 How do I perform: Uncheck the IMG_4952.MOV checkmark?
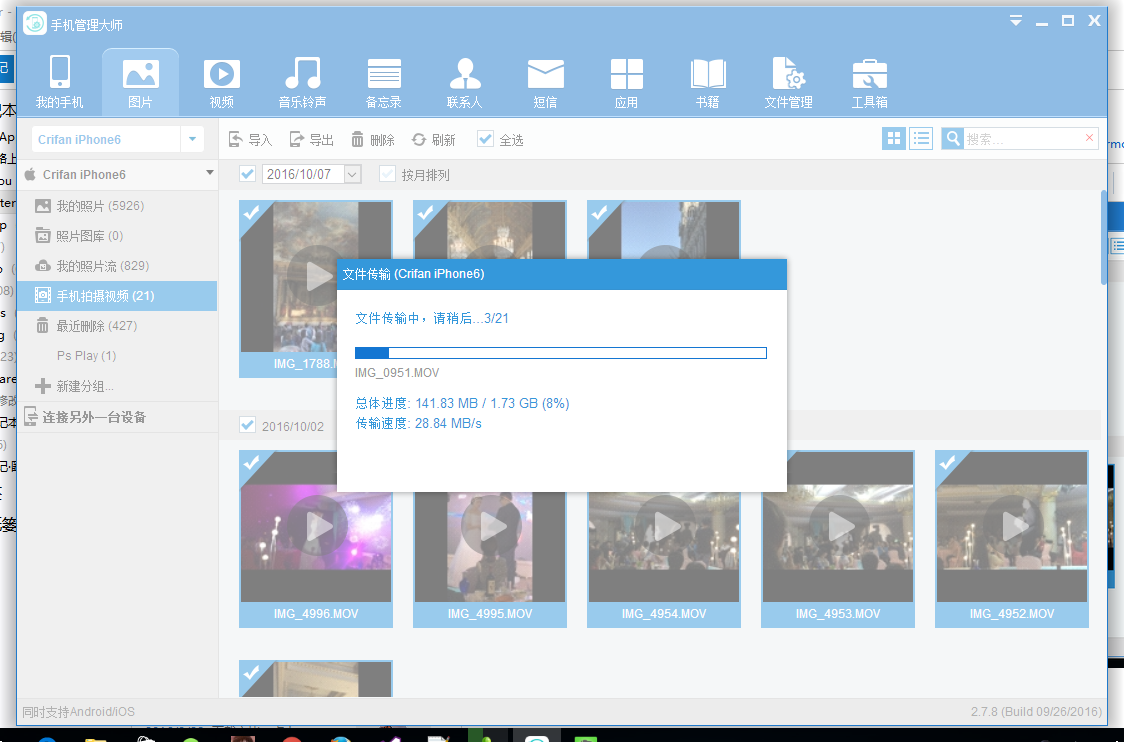(x=948, y=462)
